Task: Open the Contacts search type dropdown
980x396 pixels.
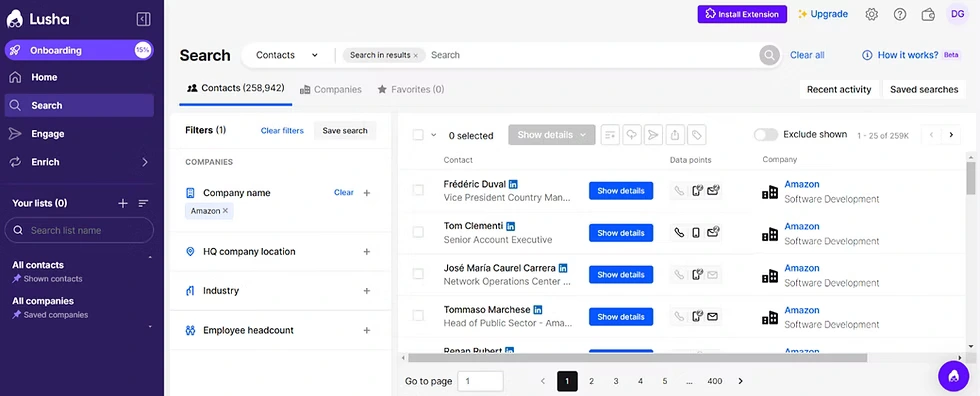Action: [x=287, y=55]
